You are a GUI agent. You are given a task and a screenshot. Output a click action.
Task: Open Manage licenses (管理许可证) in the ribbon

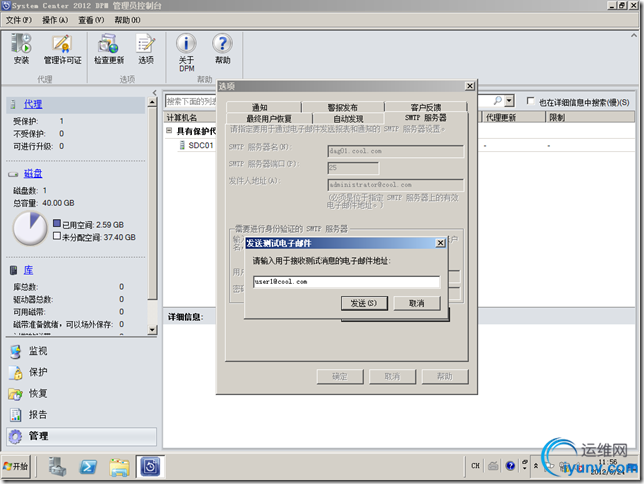point(62,49)
